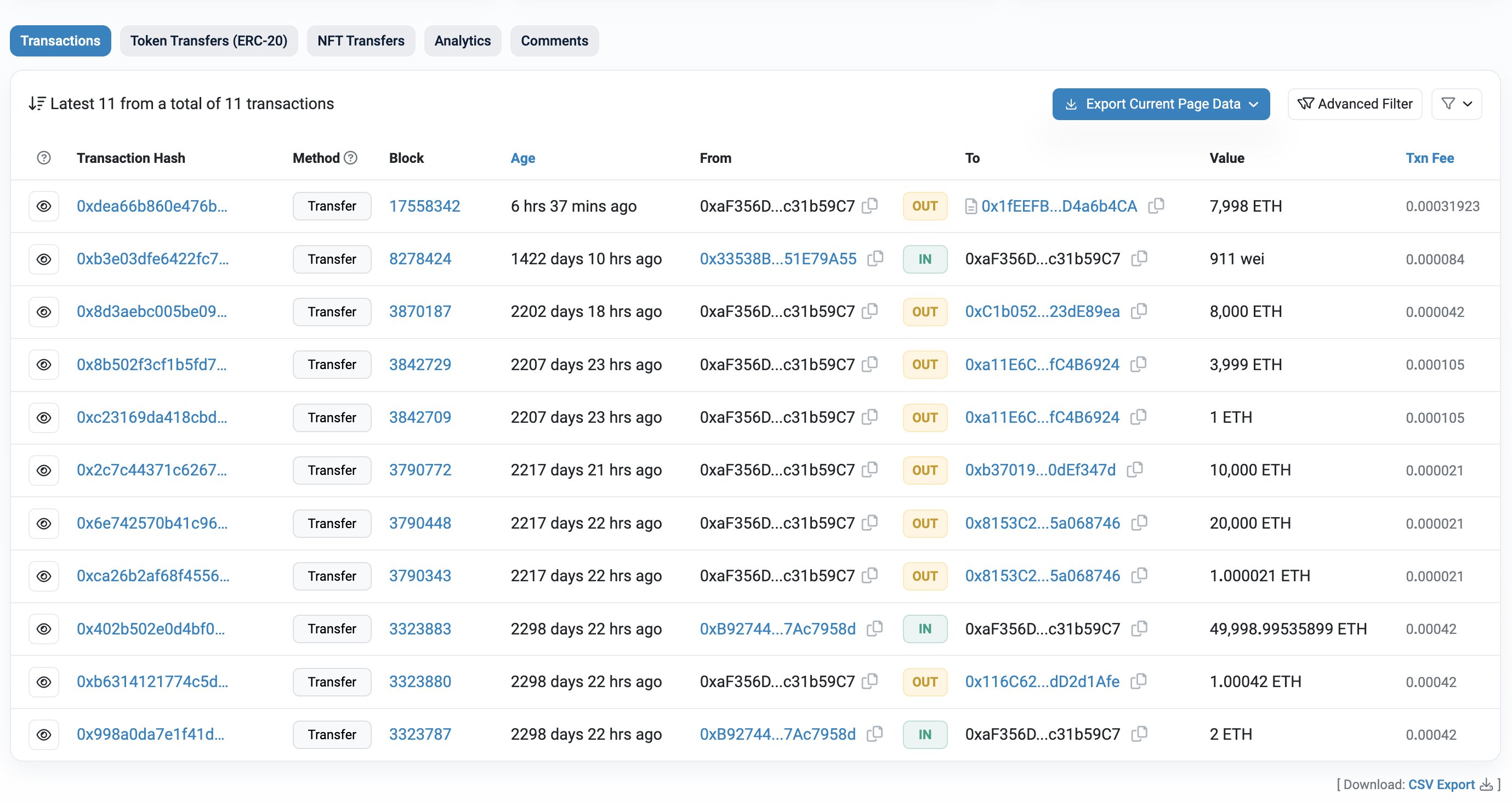Copy To address in 3,999 ETH row

(1138, 364)
